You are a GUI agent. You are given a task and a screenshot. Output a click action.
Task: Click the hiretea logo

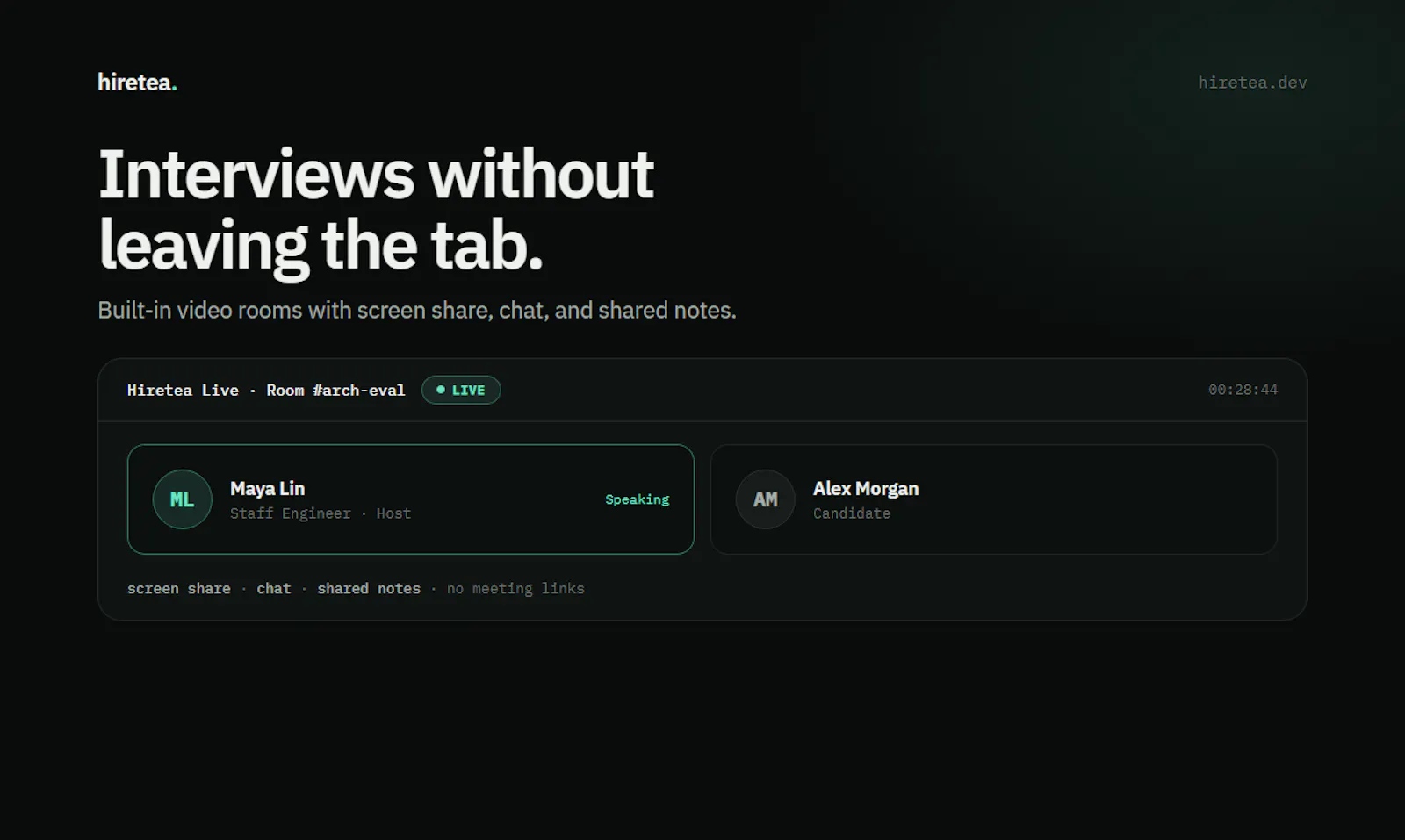137,83
